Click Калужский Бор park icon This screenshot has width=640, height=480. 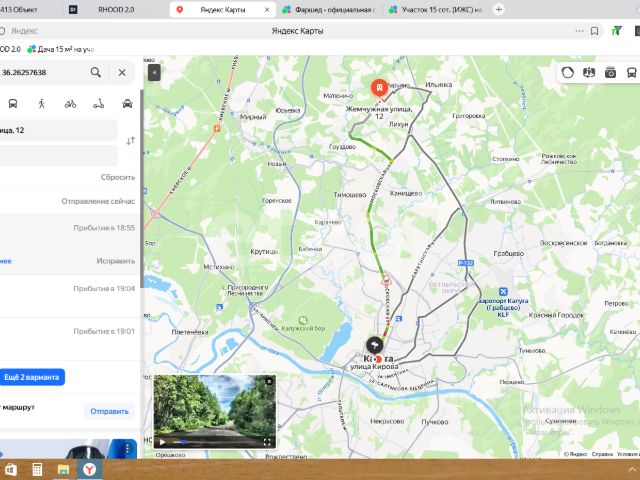303,320
